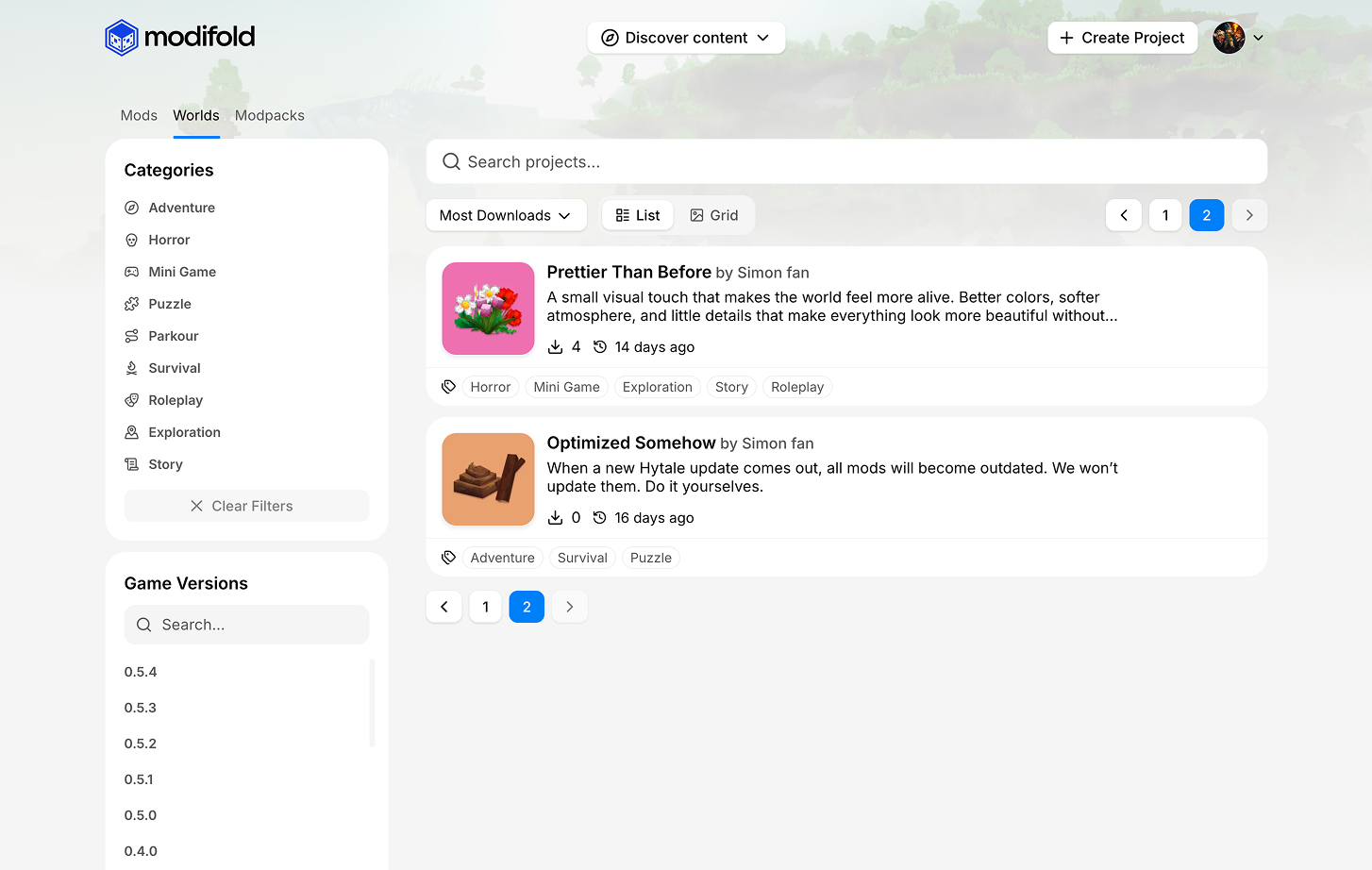Open the Modpacks tab
Image resolution: width=1372 pixels, height=870 pixels.
click(x=270, y=115)
